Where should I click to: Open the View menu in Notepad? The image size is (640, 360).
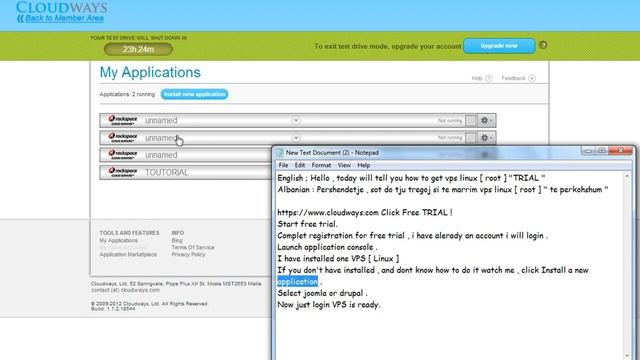pyautogui.click(x=344, y=165)
